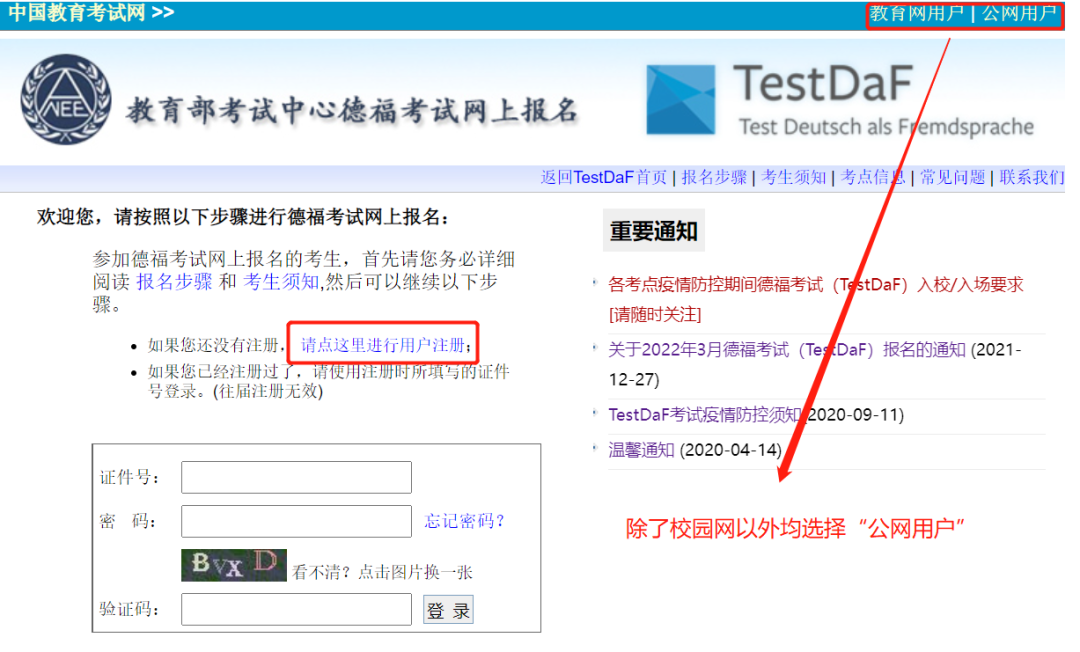Go to 返回TestDaF首页
Screen dimensions: 1080x652
603,178
